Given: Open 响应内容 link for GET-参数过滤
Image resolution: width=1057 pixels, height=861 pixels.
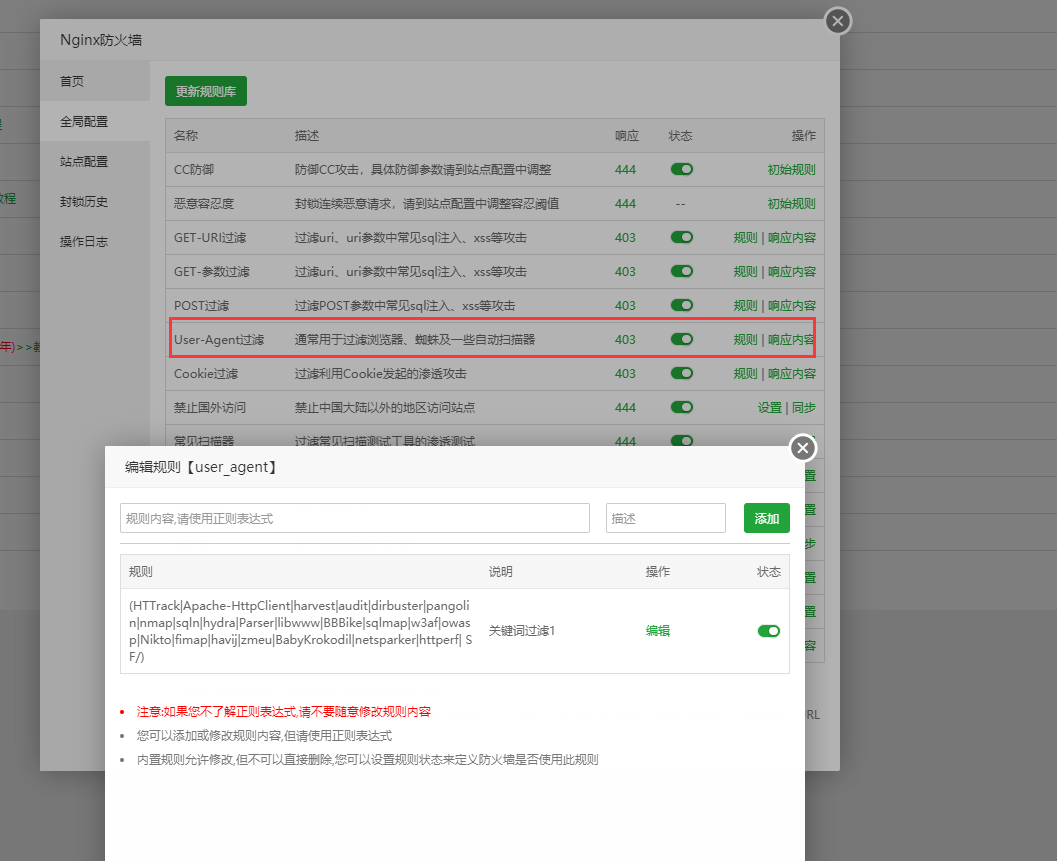Looking at the screenshot, I should 791,272.
